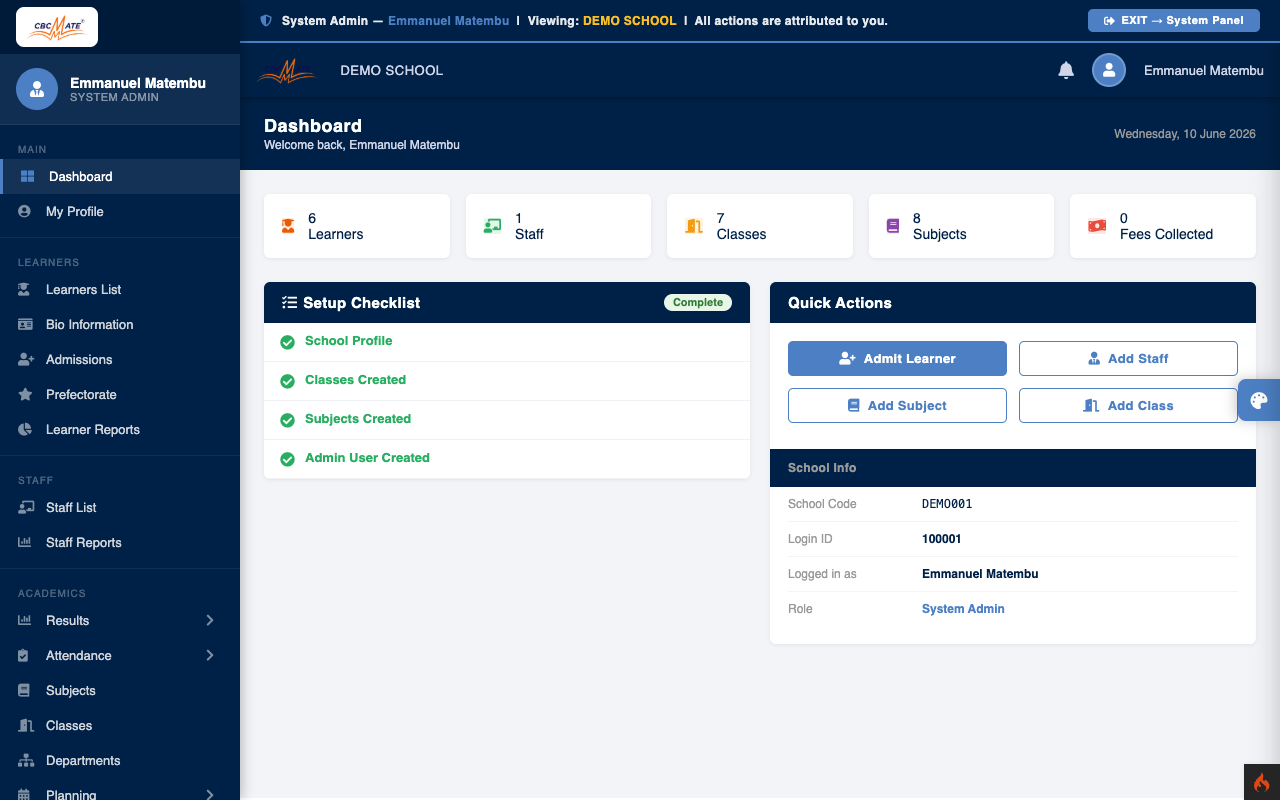Image resolution: width=1280 pixels, height=800 pixels.
Task: Click the Setup Checklist list icon
Action: click(x=289, y=302)
